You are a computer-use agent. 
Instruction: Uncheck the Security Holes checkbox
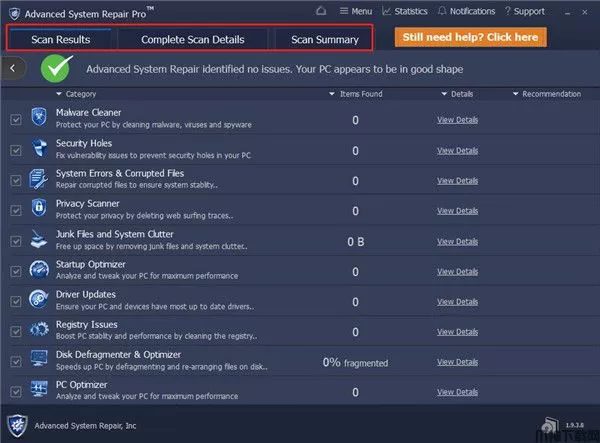[x=16, y=150]
